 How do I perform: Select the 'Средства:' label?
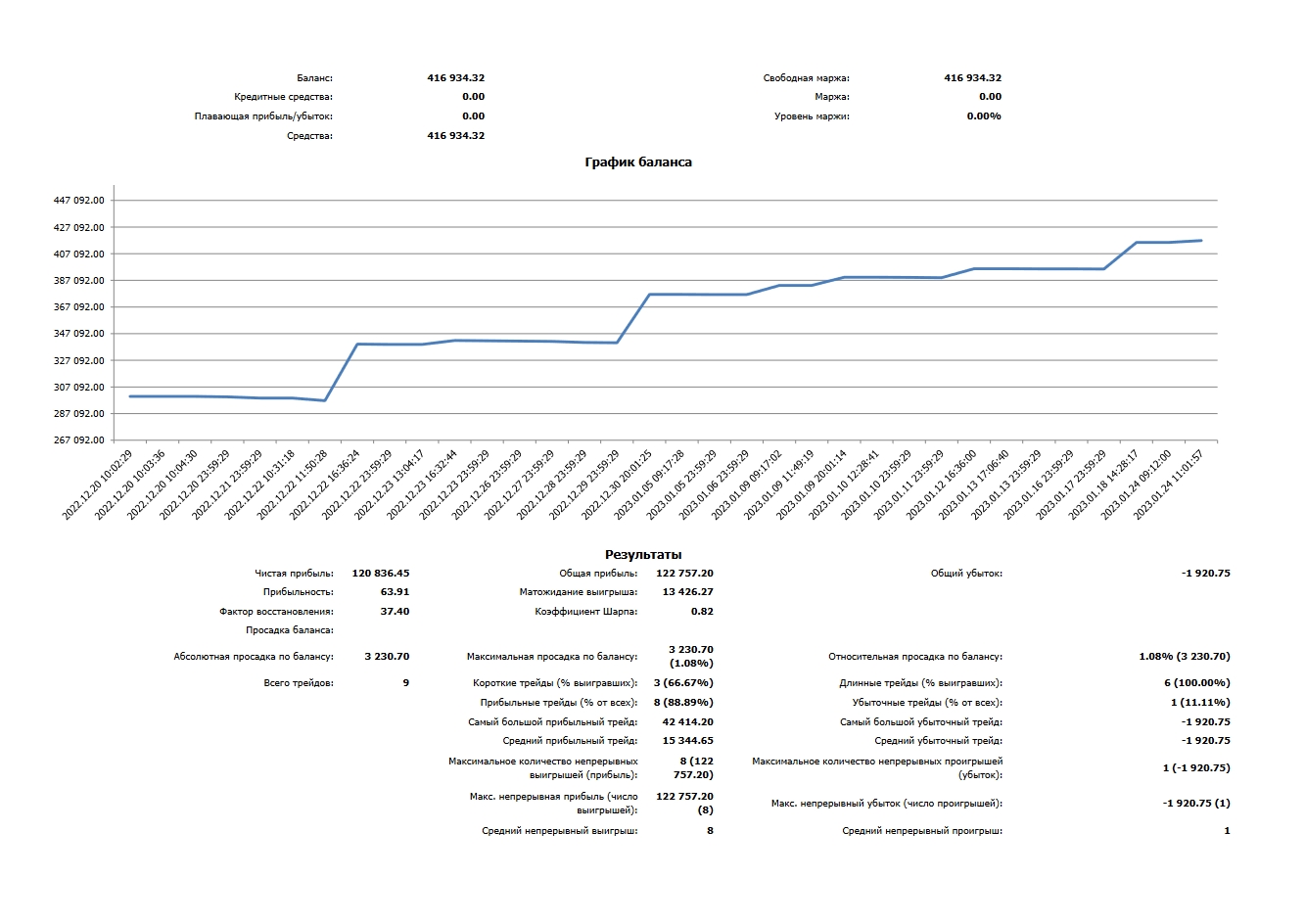309,136
